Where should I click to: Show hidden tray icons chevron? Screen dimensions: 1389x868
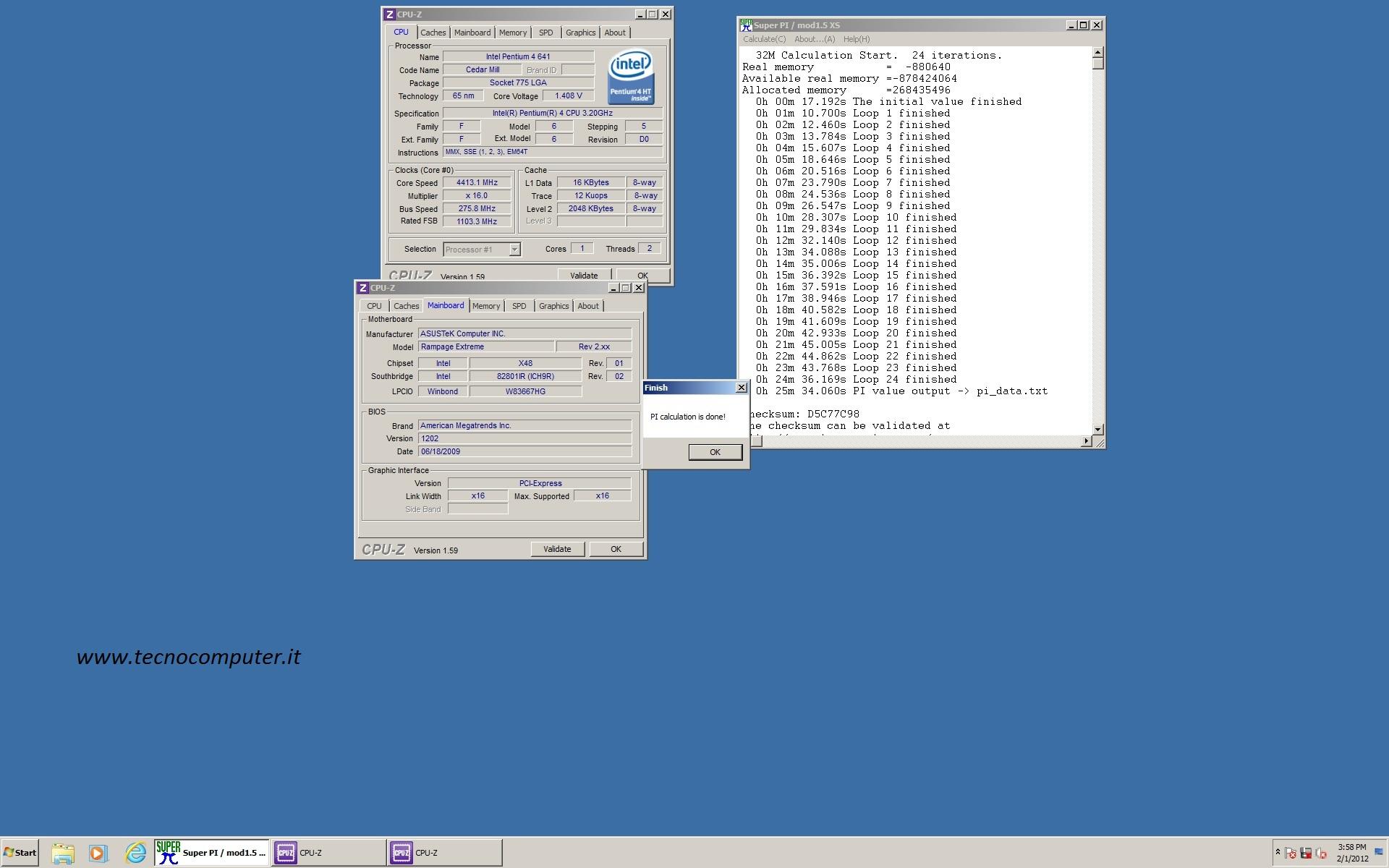pos(1278,852)
